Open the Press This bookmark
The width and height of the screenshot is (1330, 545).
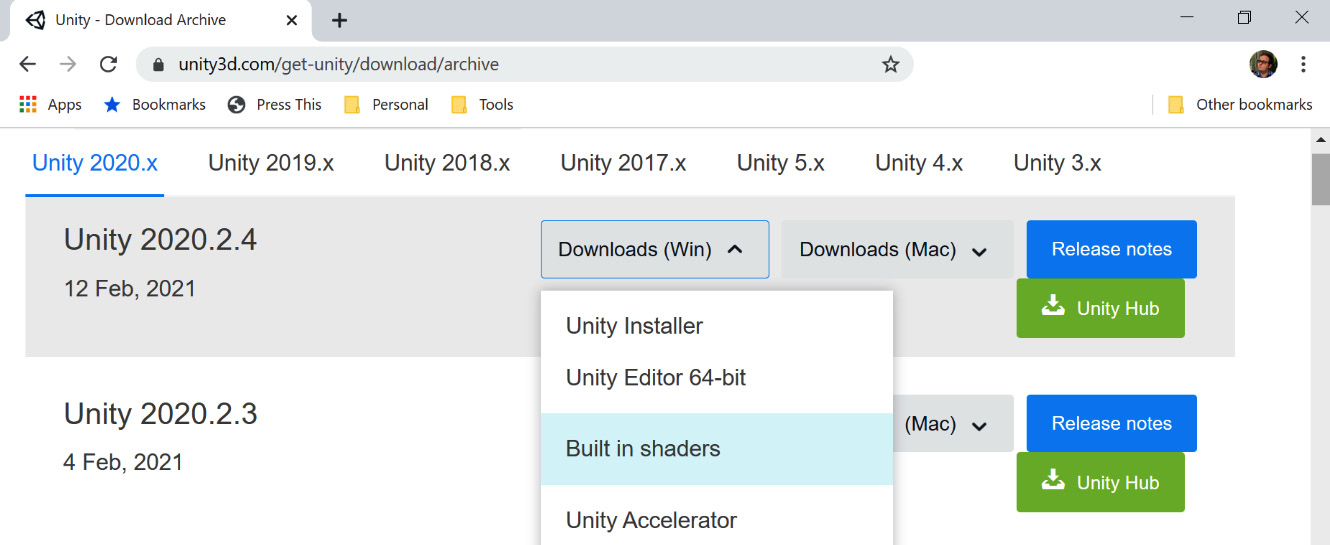click(x=275, y=104)
